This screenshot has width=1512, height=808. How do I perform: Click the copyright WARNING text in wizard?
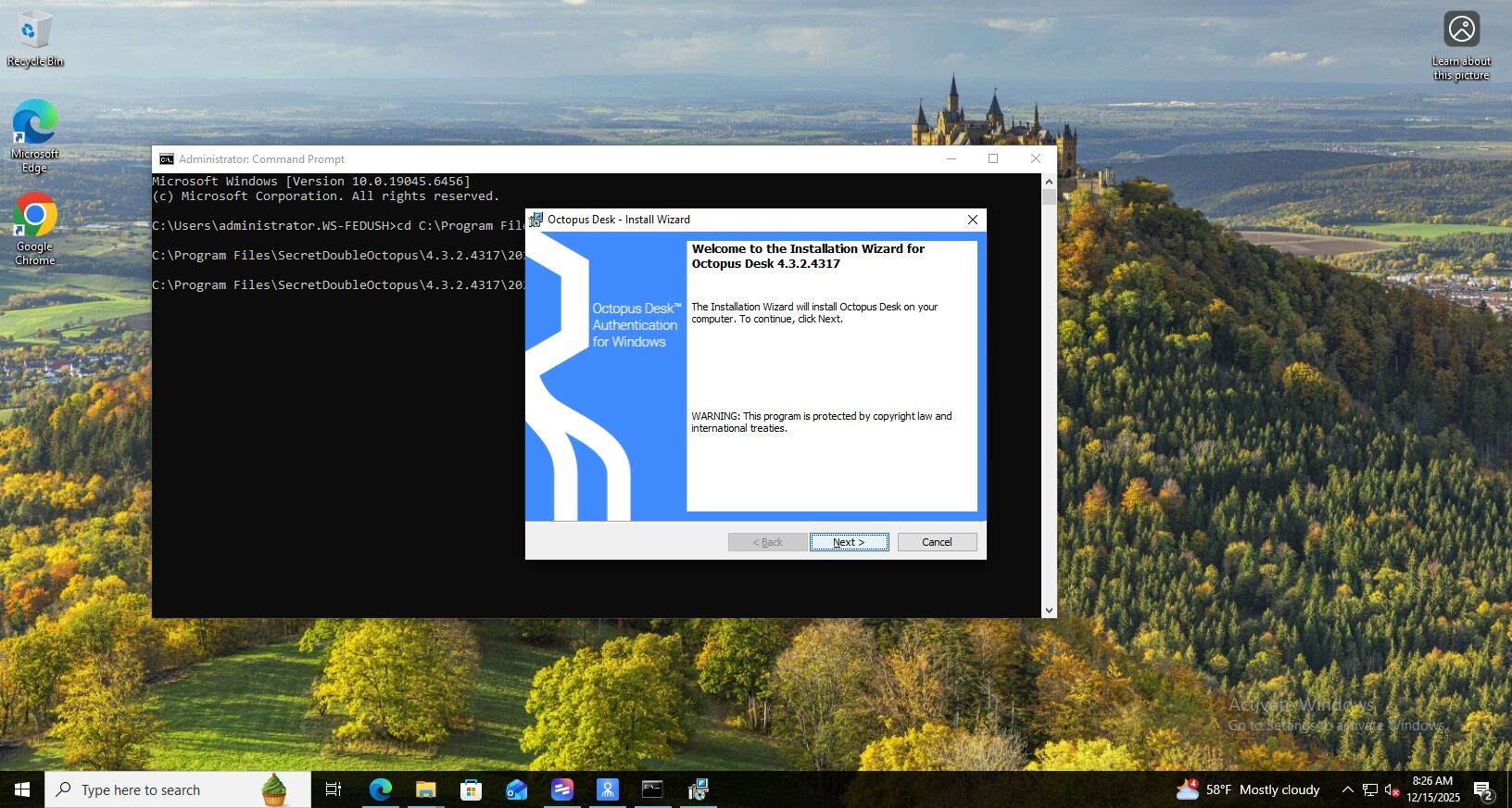point(822,423)
